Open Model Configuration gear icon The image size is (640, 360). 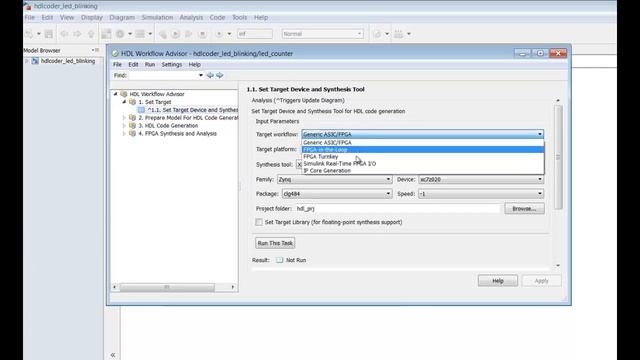tap(120, 34)
